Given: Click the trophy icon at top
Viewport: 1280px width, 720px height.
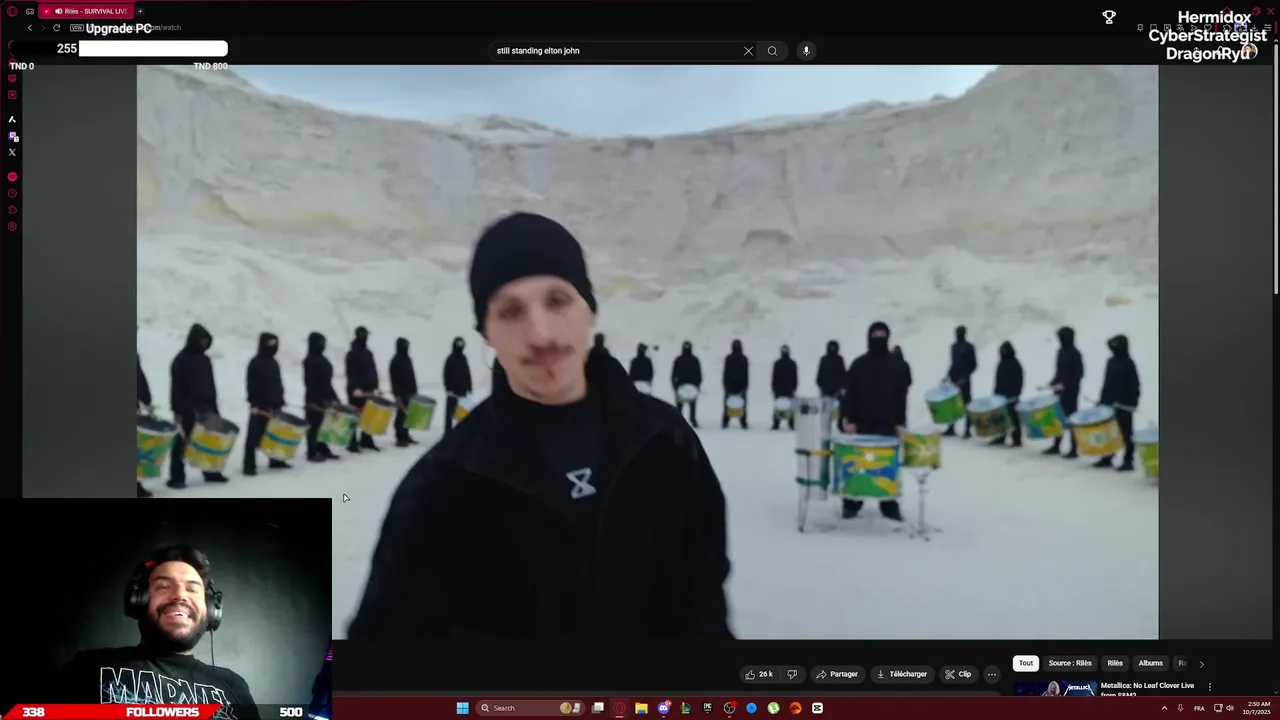Looking at the screenshot, I should click(1109, 17).
